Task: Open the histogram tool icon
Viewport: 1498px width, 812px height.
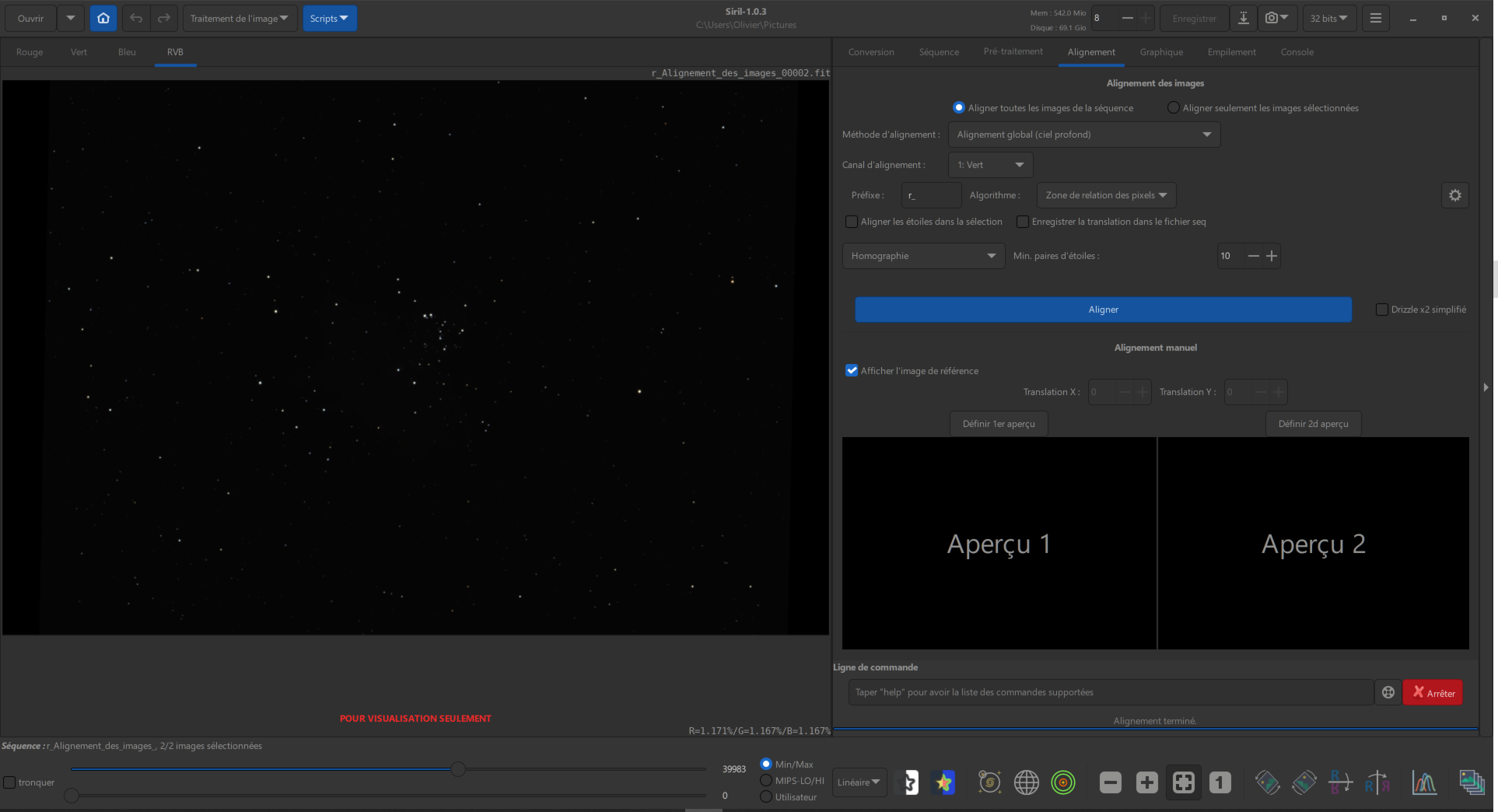Action: (x=1424, y=782)
